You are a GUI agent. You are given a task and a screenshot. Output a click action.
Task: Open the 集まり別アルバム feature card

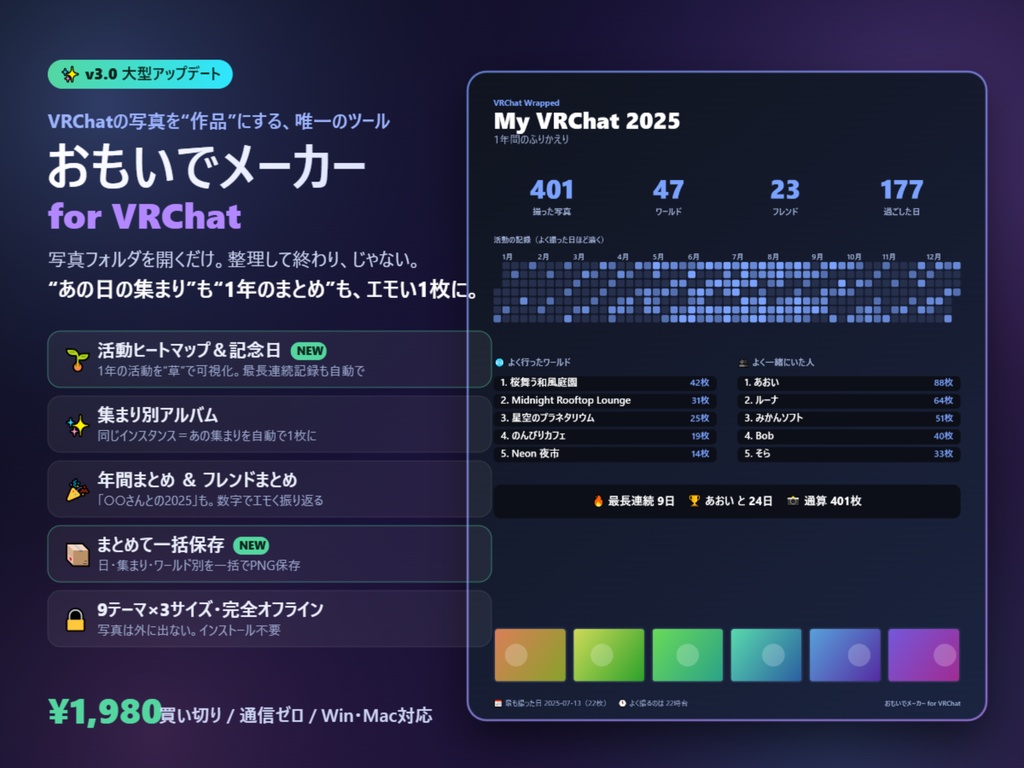tap(269, 424)
